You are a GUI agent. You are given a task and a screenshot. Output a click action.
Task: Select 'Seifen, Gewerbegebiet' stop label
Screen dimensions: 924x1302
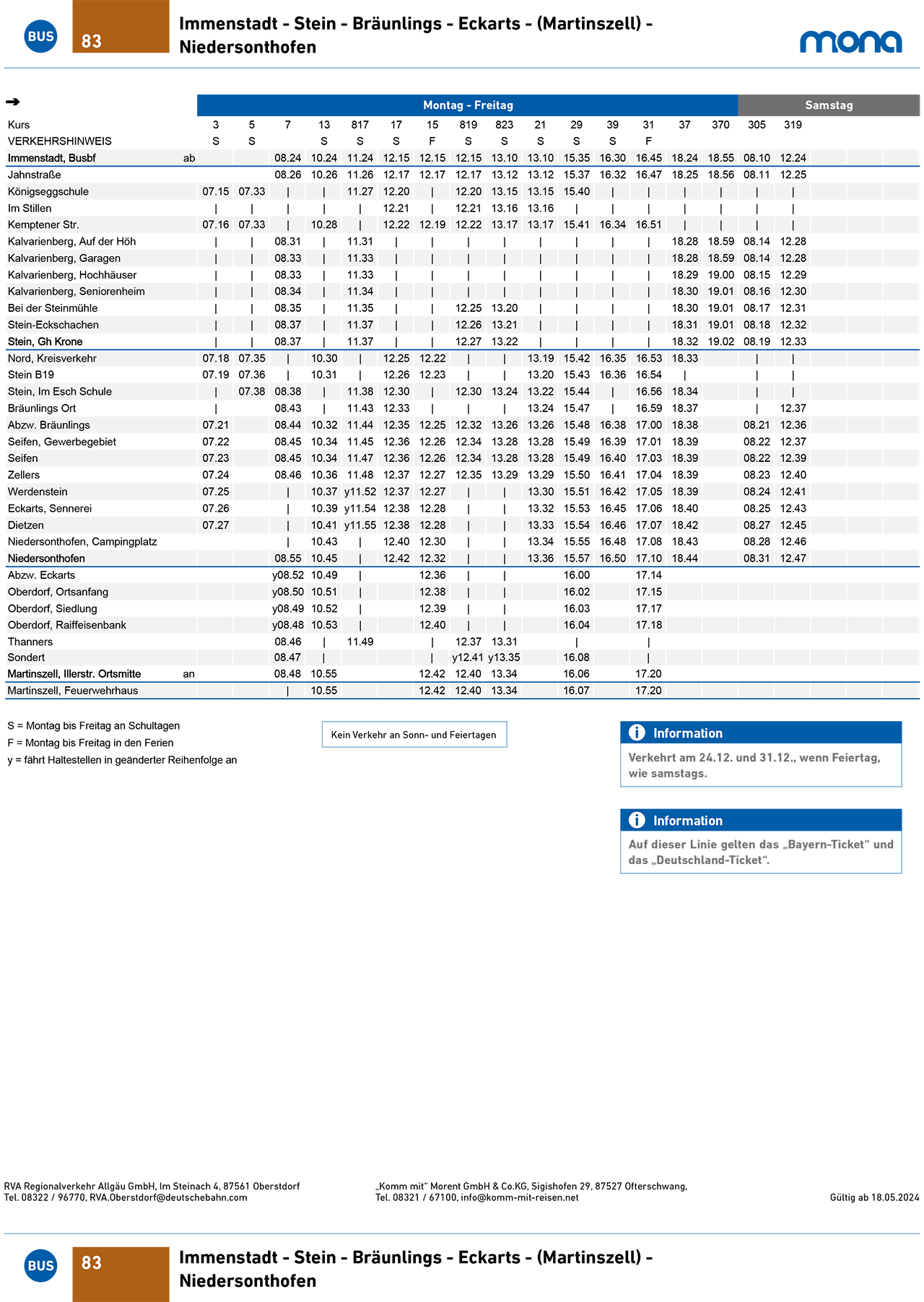tap(62, 442)
